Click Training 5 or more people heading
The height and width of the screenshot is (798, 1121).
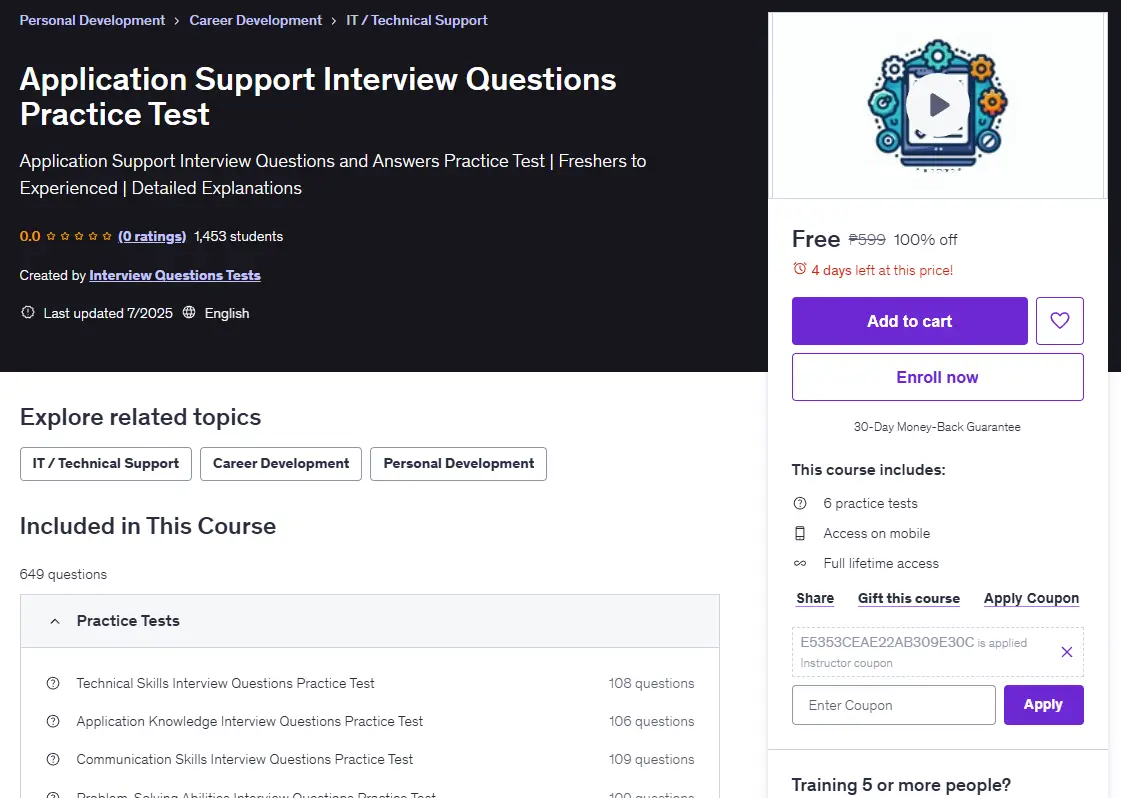901,785
